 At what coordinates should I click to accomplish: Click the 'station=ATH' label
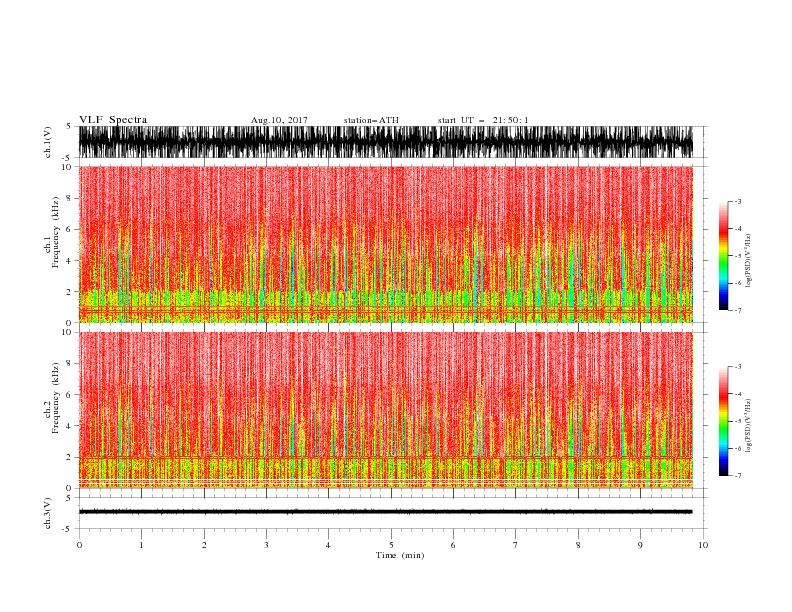click(x=371, y=120)
